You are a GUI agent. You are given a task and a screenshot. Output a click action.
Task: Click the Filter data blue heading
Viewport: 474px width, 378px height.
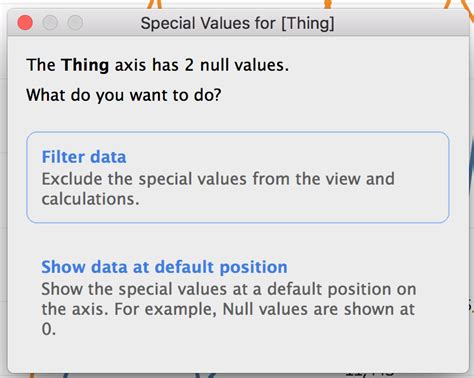tap(84, 157)
